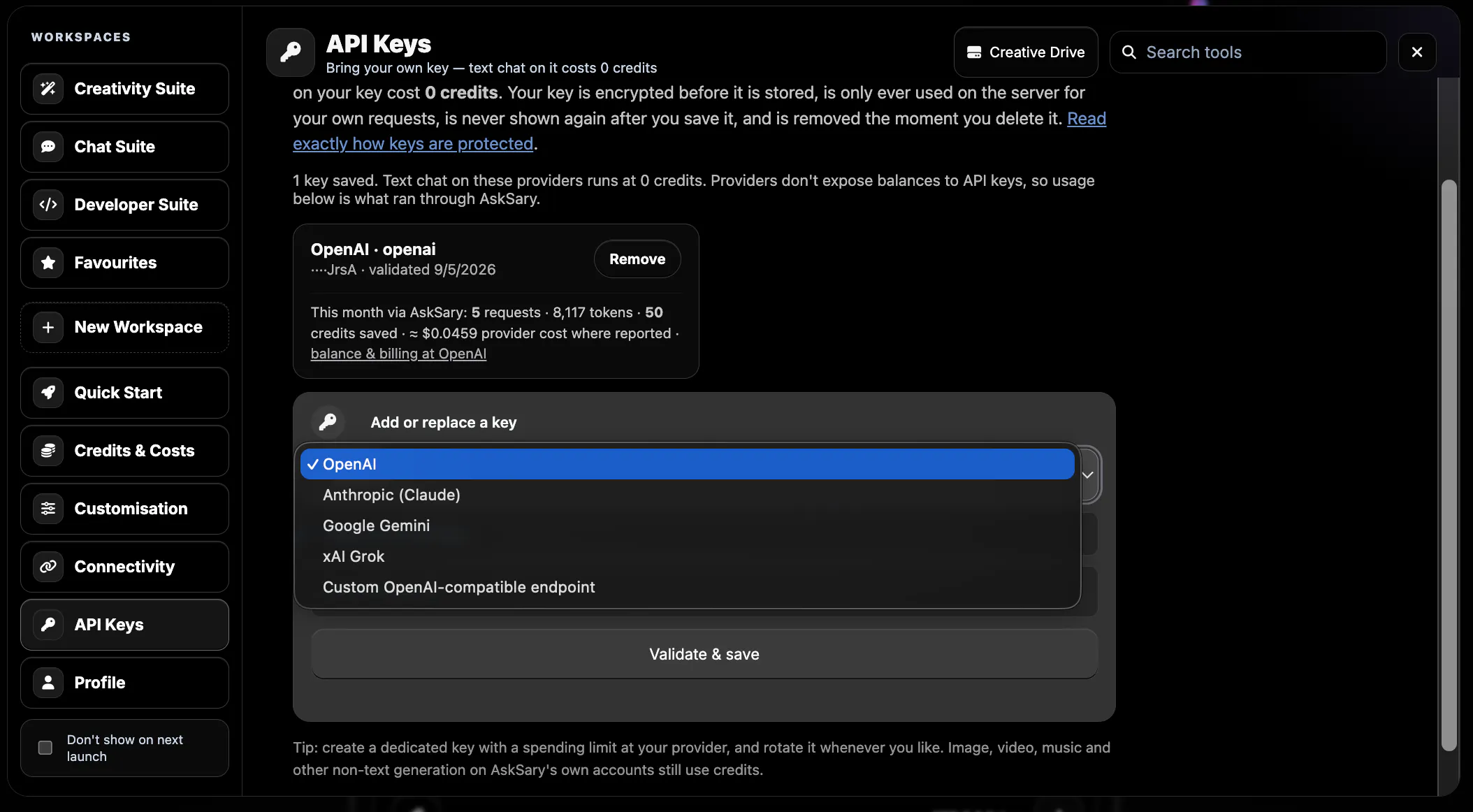The width and height of the screenshot is (1473, 812).
Task: Click the OpenAI · openai key card title
Action: pos(373,249)
